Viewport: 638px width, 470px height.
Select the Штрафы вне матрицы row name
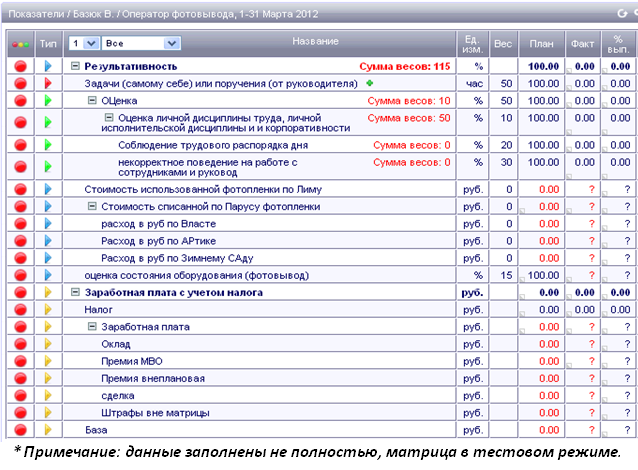155,413
